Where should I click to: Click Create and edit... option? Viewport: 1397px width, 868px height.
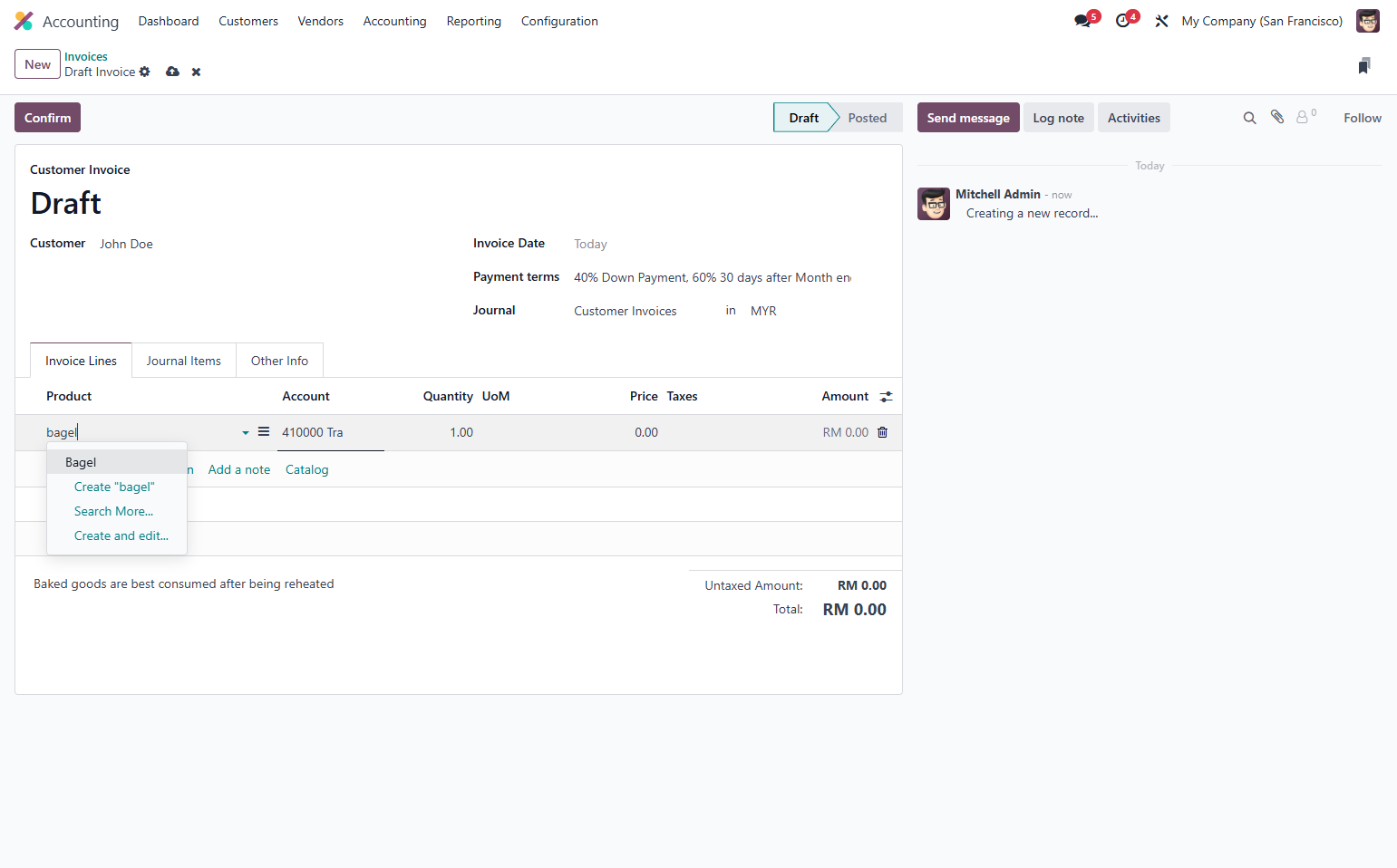click(117, 535)
